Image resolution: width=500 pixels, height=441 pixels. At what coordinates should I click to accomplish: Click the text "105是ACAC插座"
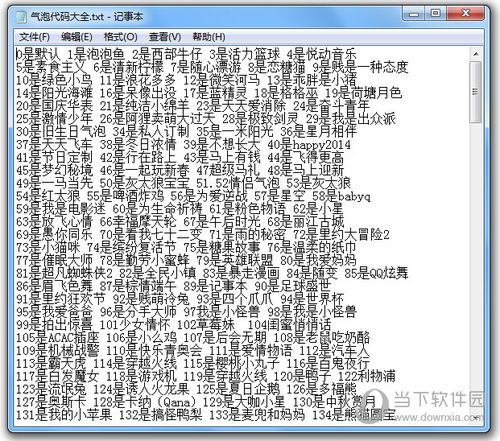pyautogui.click(x=58, y=338)
